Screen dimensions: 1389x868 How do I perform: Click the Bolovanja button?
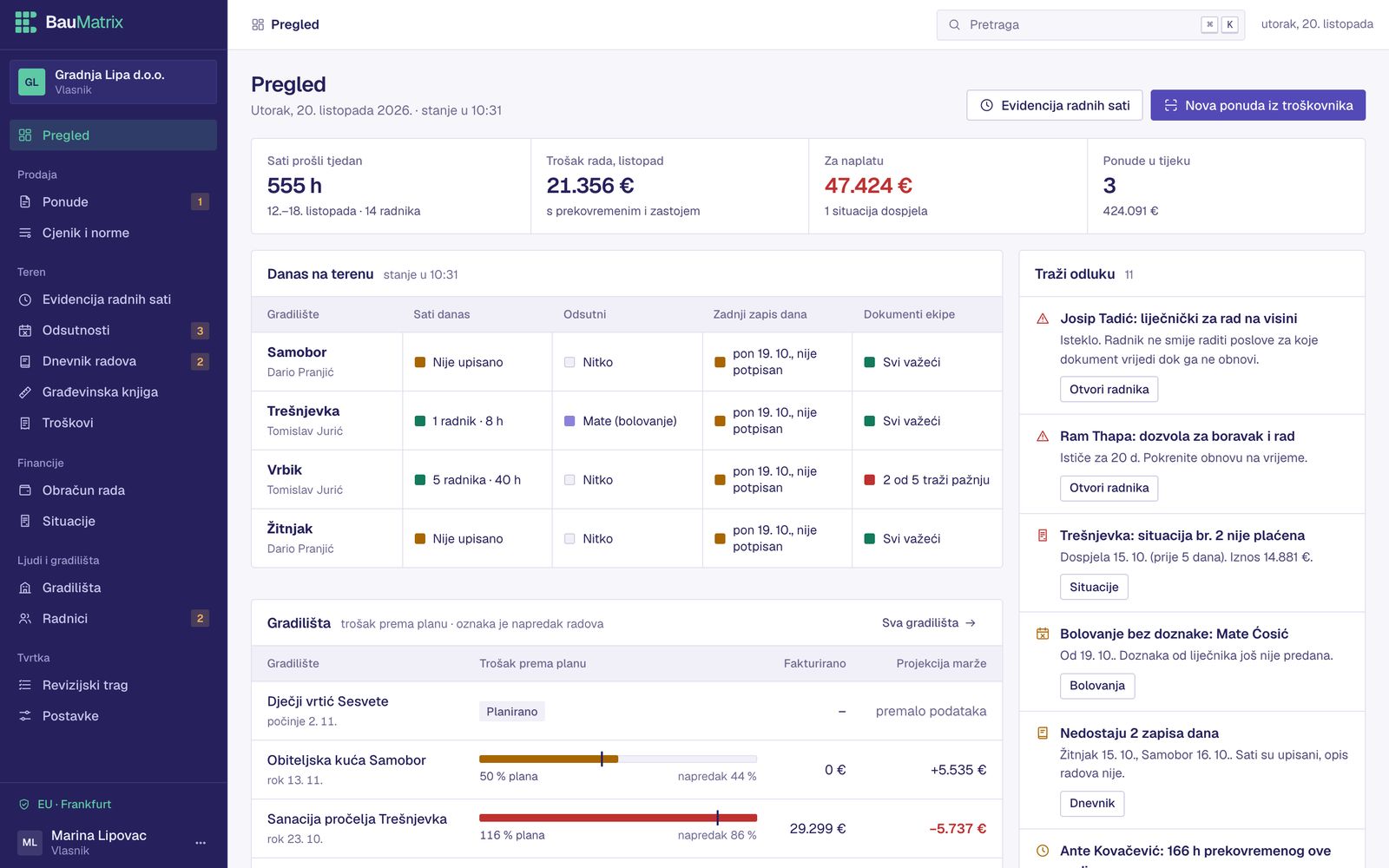[1097, 686]
